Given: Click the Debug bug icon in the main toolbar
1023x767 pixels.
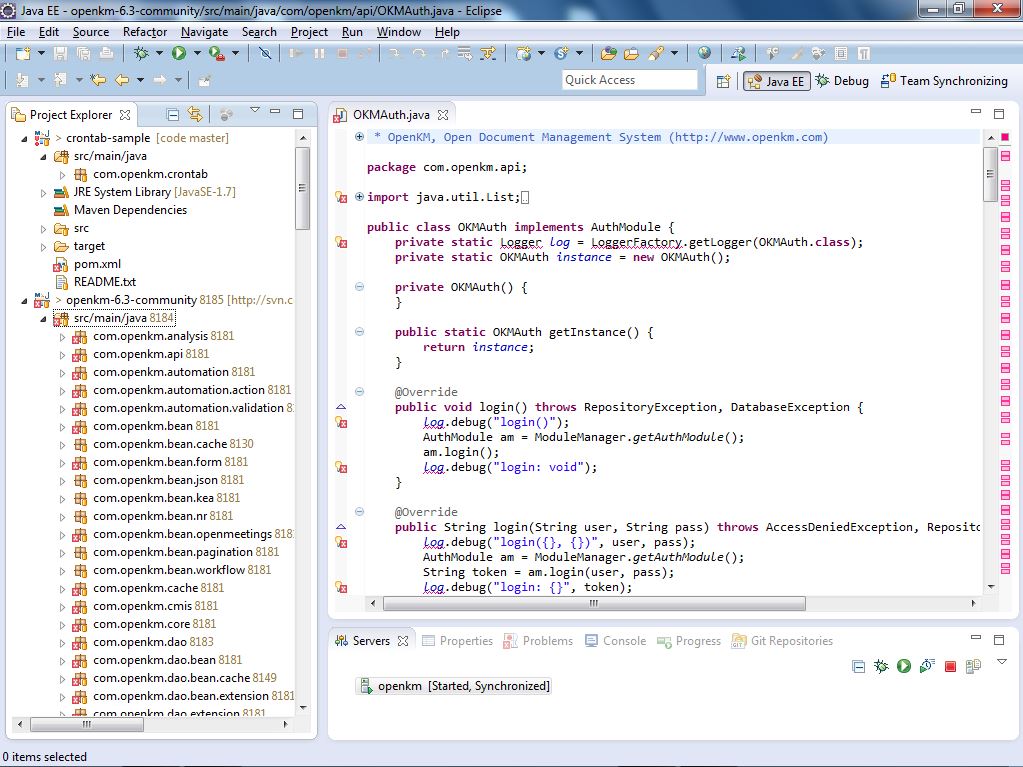Looking at the screenshot, I should click(142, 53).
